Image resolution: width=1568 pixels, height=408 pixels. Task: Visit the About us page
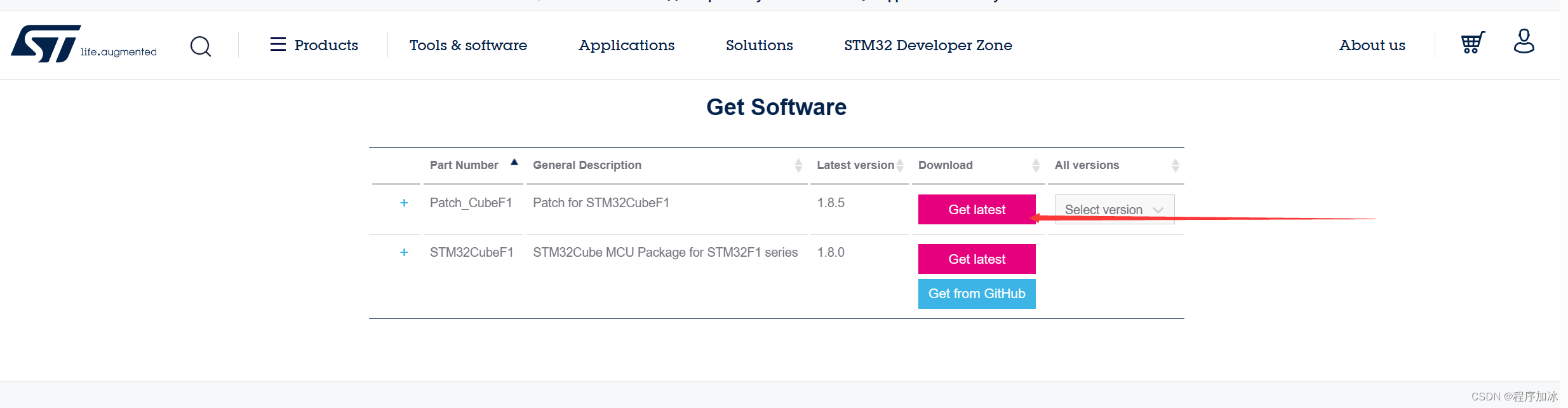pyautogui.click(x=1372, y=45)
